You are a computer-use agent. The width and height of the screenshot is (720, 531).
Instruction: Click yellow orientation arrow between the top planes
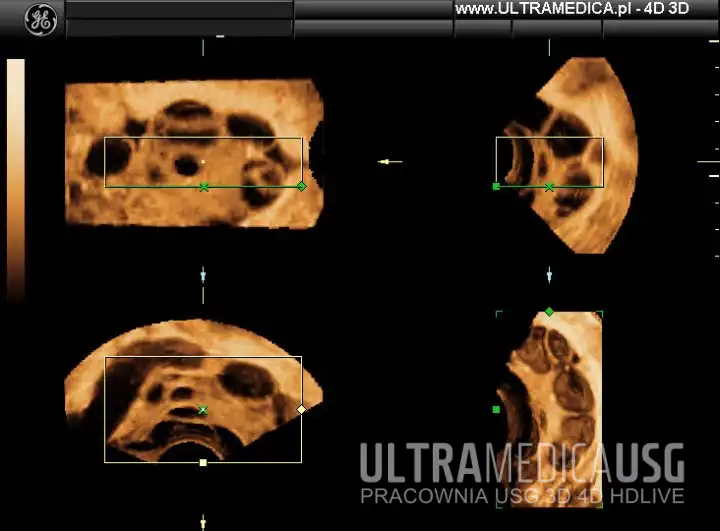(x=389, y=162)
